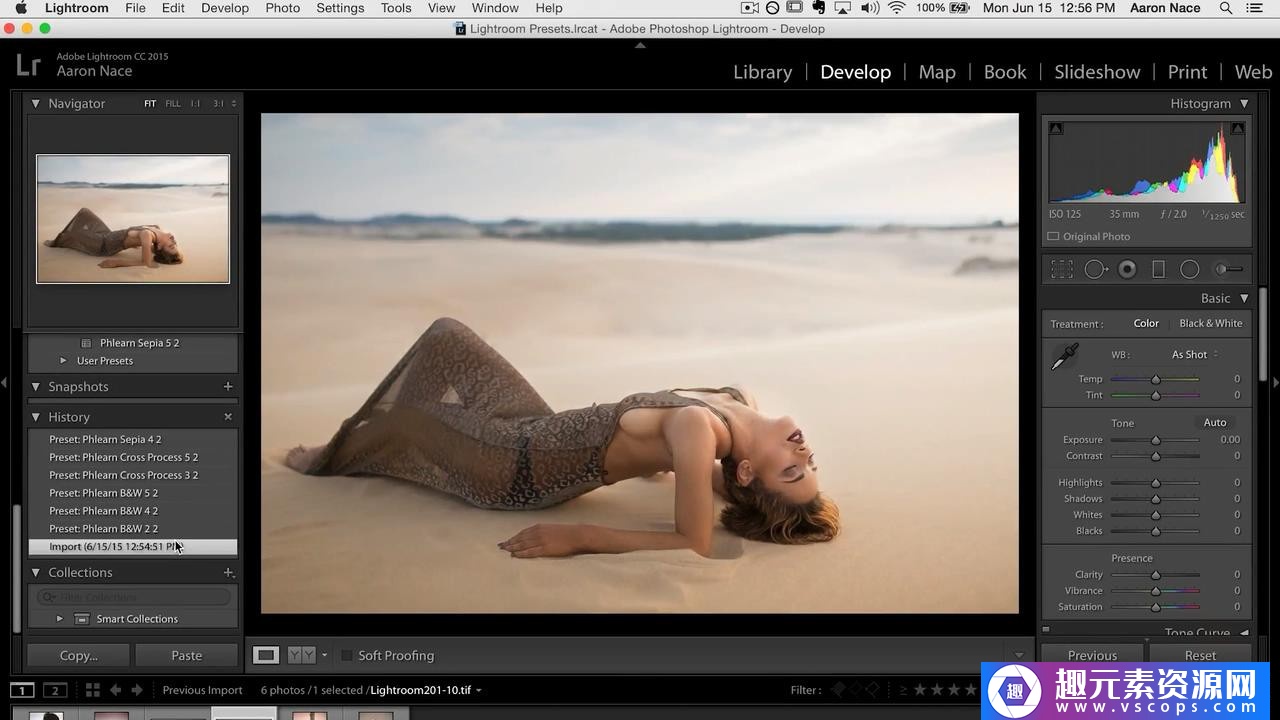Select the Graduated Filter tool
Image resolution: width=1280 pixels, height=720 pixels.
1158,269
